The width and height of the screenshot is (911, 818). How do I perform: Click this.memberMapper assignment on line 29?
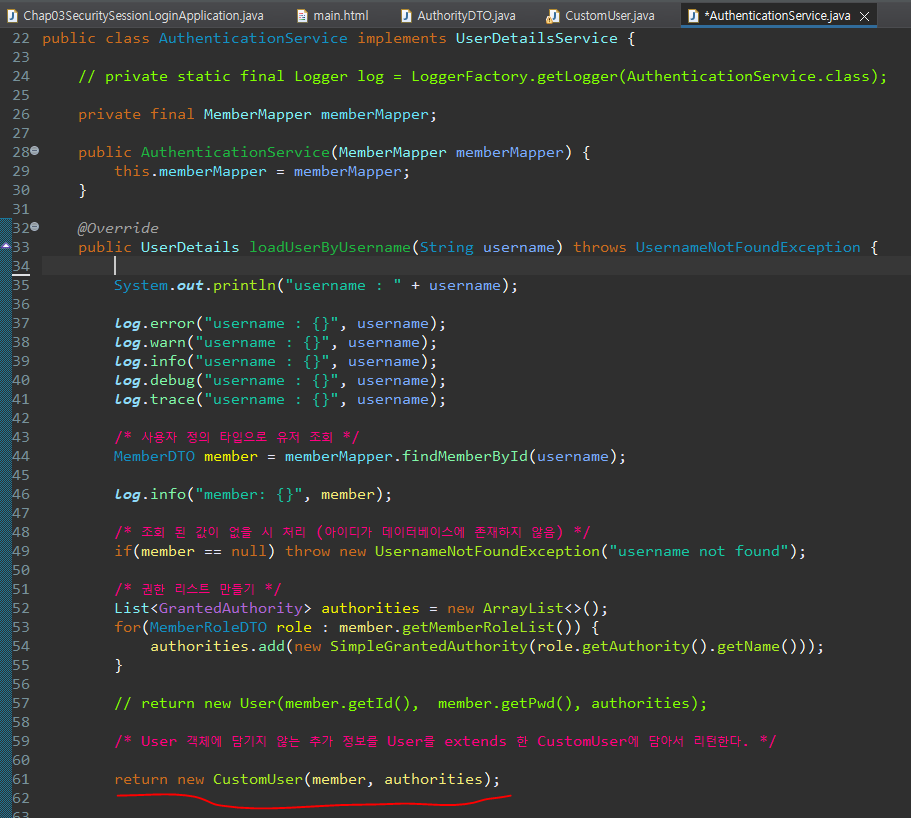(x=262, y=171)
